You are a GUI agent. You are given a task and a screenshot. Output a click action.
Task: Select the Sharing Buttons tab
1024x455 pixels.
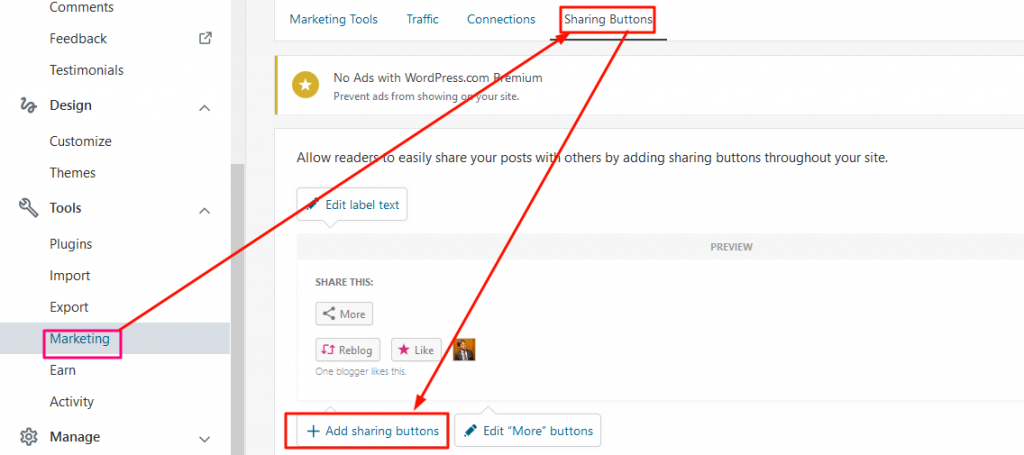pyautogui.click(x=608, y=20)
